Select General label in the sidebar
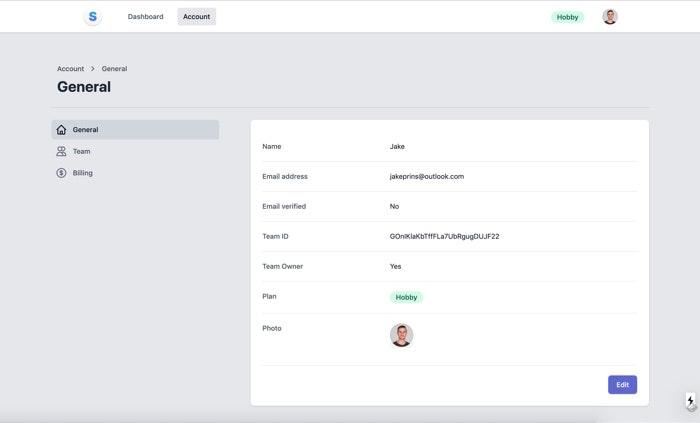Screen dimensions: 700x423 (x=85, y=130)
